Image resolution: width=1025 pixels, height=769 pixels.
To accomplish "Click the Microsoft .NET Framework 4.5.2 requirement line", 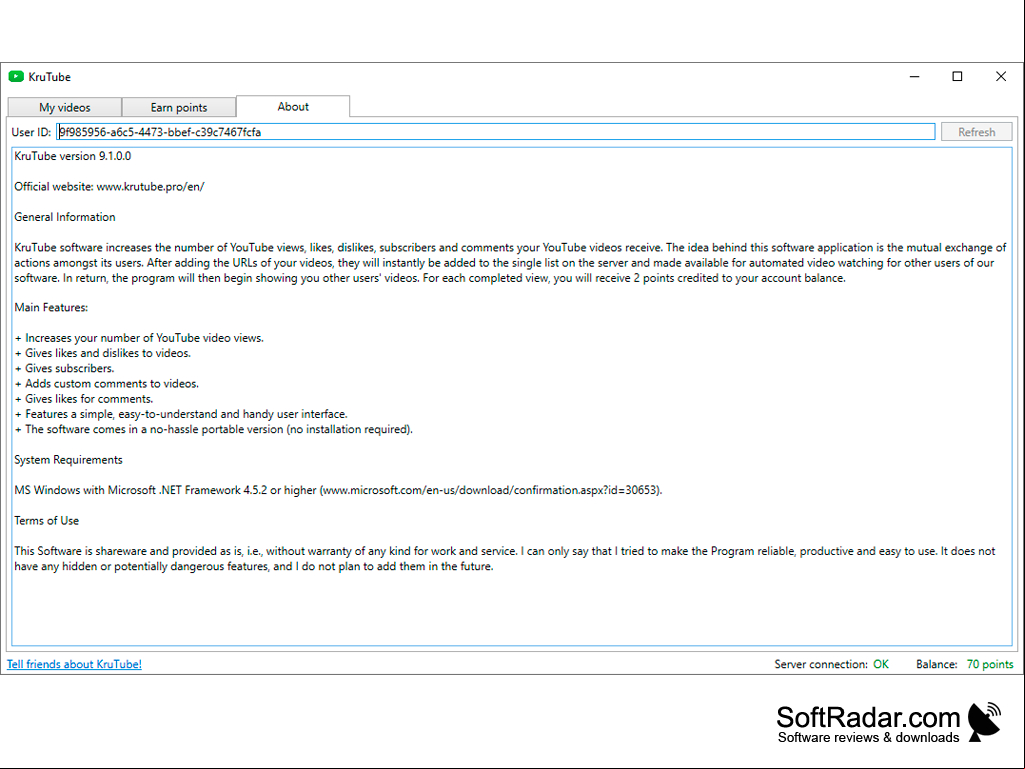I will point(338,490).
